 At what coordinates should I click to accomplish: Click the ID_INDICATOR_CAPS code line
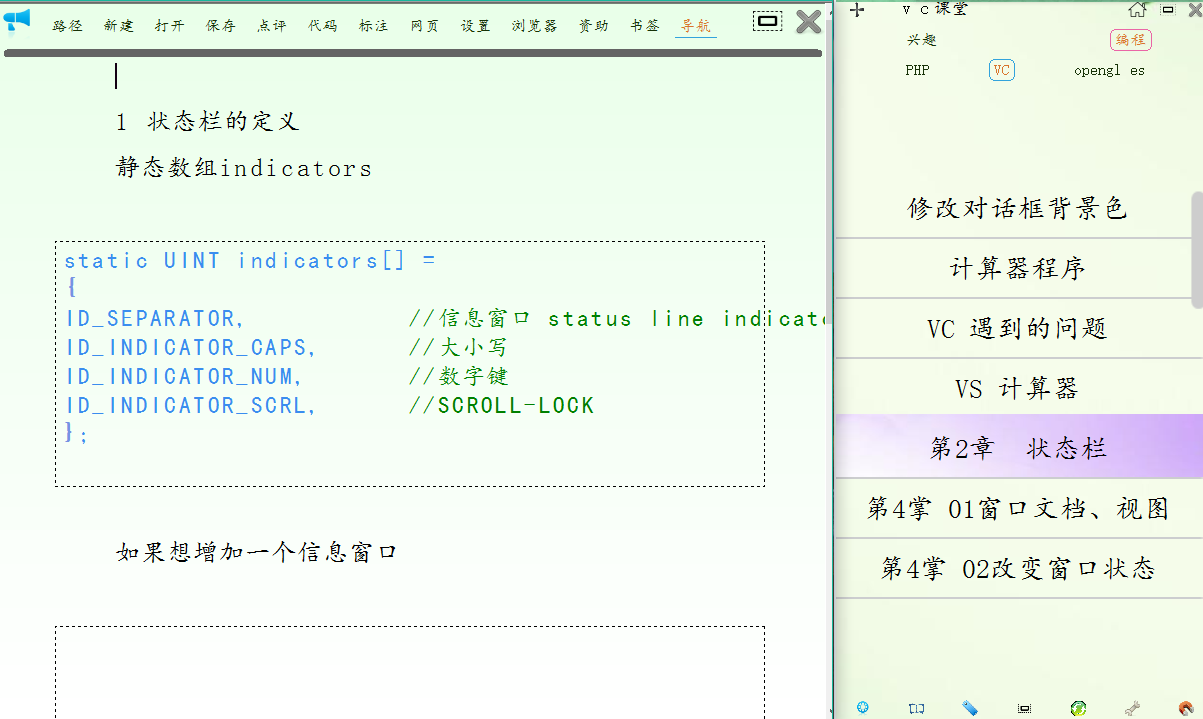click(x=191, y=348)
